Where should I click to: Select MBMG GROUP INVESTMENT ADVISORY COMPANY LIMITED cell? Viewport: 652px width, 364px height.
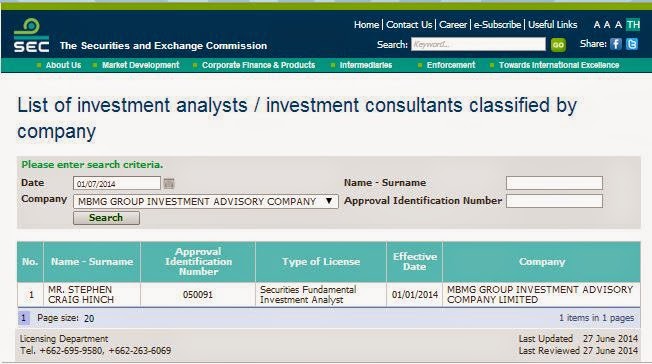pyautogui.click(x=542, y=295)
